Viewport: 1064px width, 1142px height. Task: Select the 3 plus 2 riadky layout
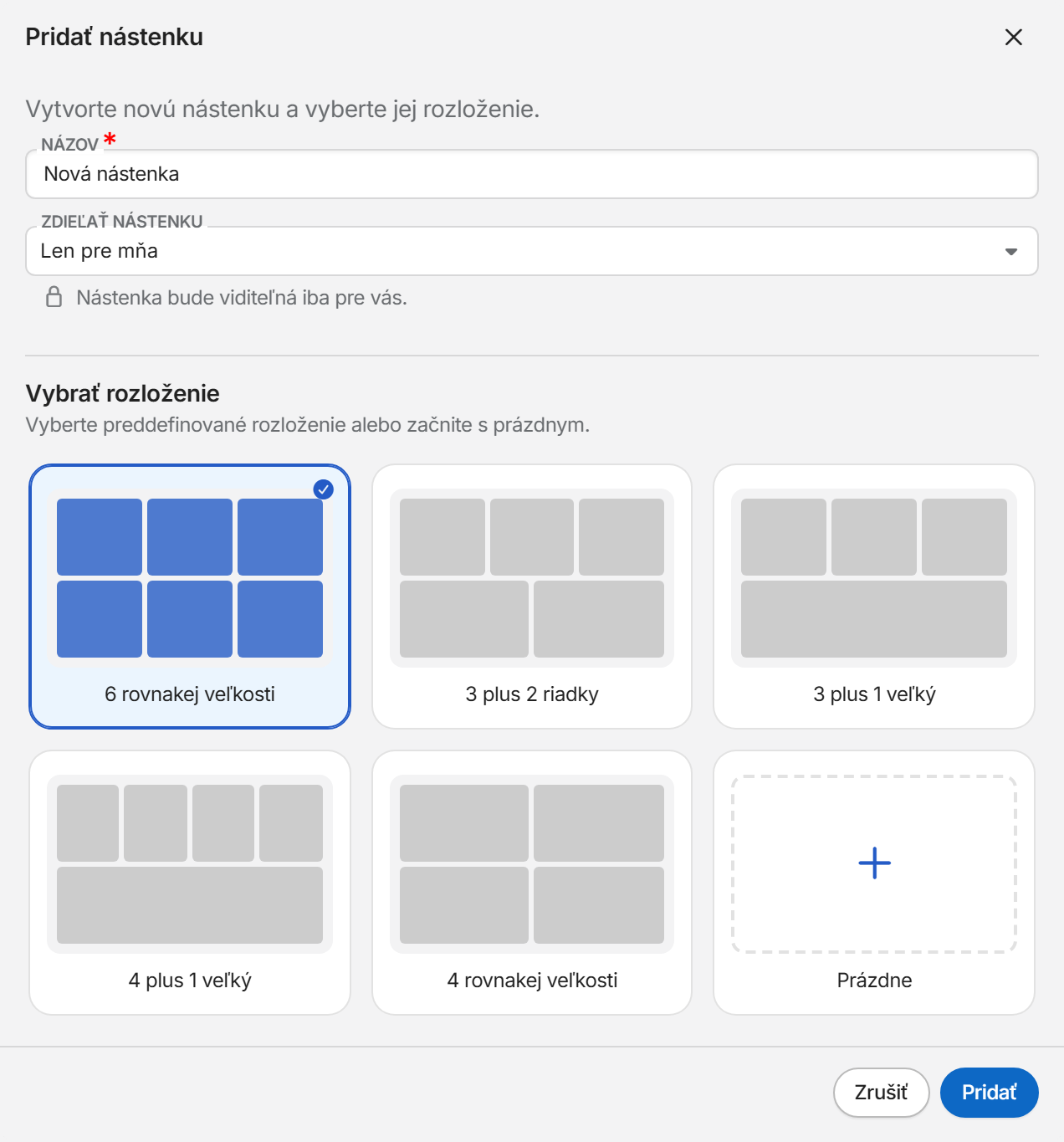coord(532,597)
